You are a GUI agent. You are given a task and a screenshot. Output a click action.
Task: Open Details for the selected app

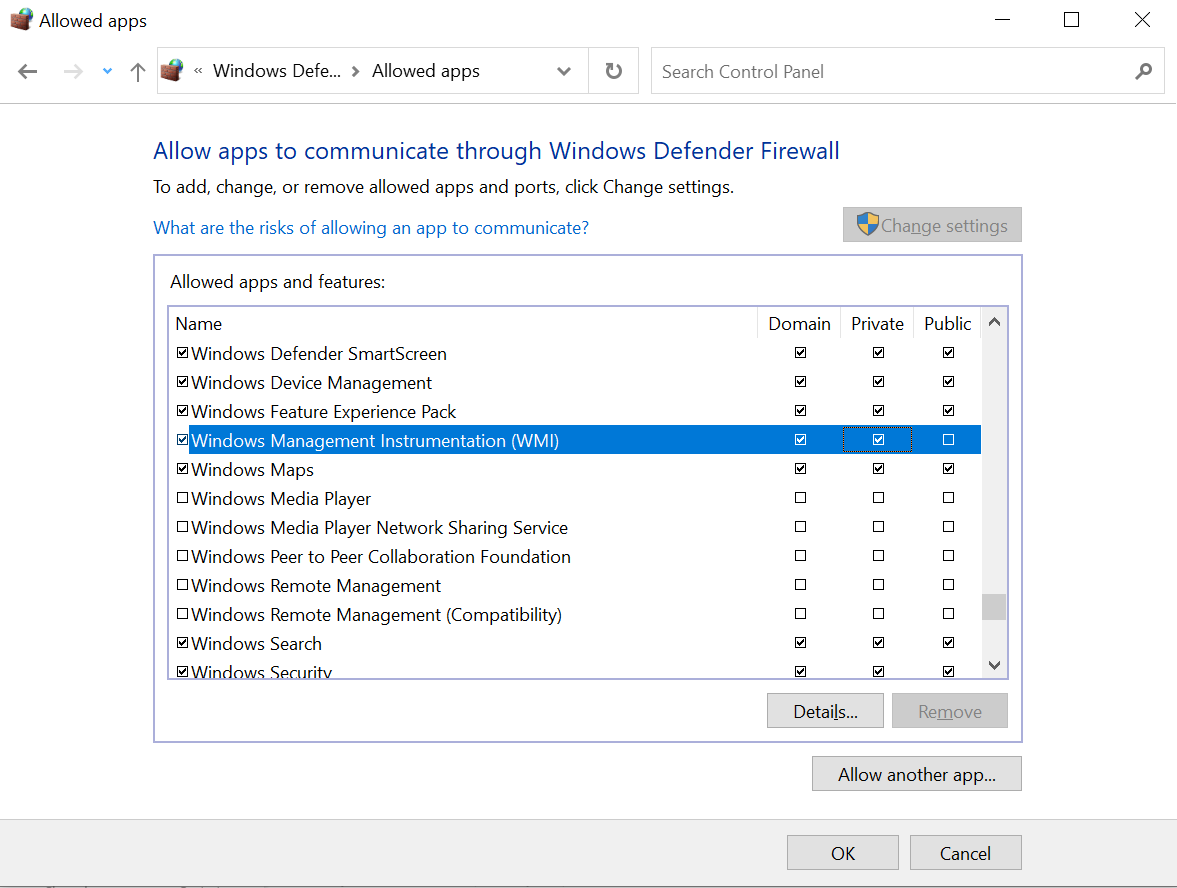coord(825,711)
